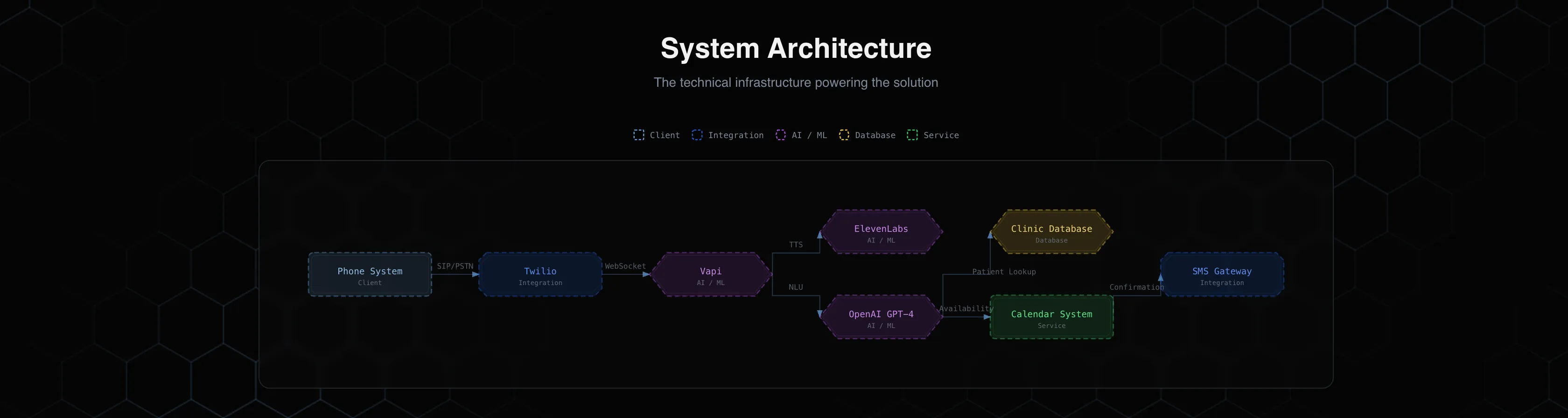Click the Patient Lookup edge label

pos(1004,272)
